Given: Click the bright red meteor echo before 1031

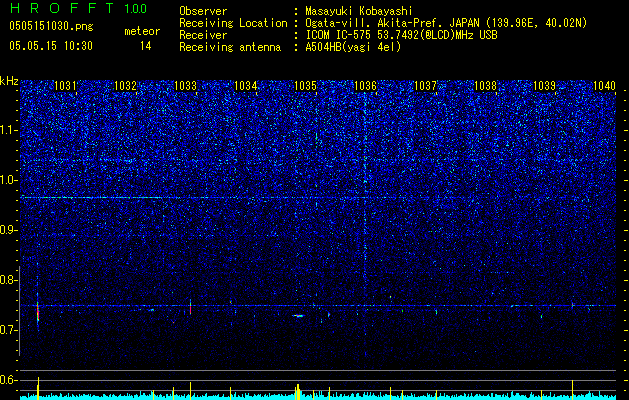Looking at the screenshot, I should 38,311.
